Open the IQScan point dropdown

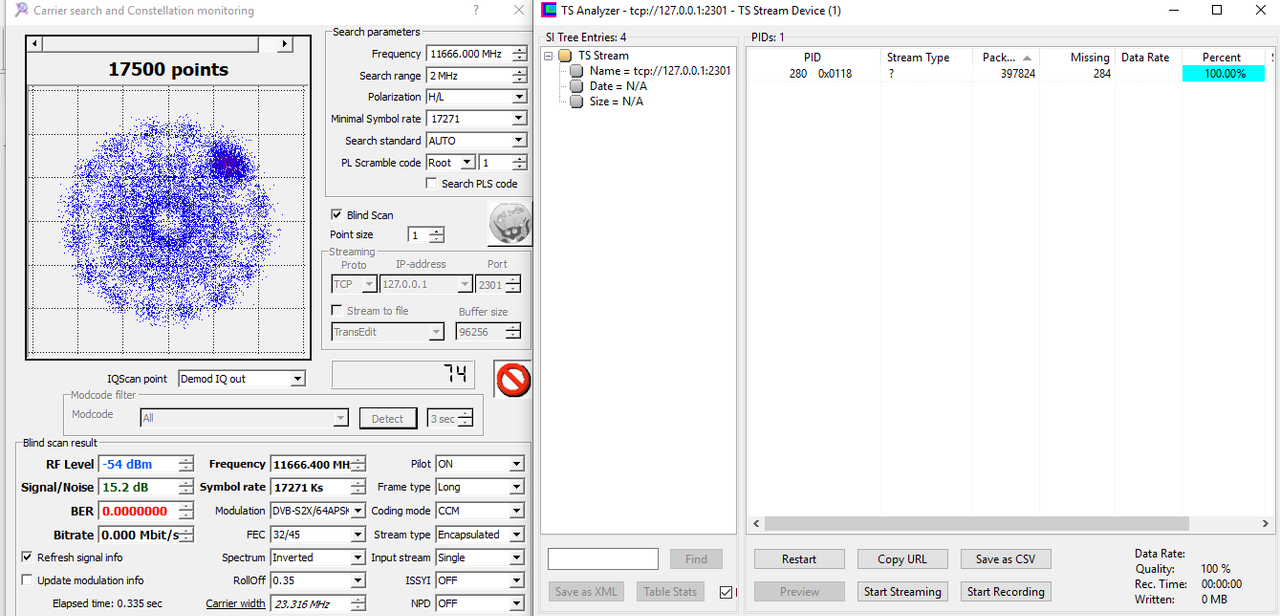click(241, 379)
